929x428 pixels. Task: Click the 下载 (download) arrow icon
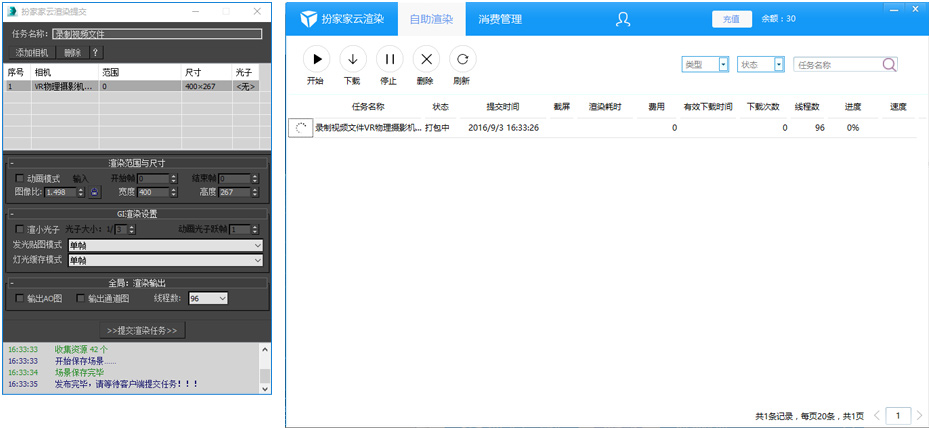[352, 59]
